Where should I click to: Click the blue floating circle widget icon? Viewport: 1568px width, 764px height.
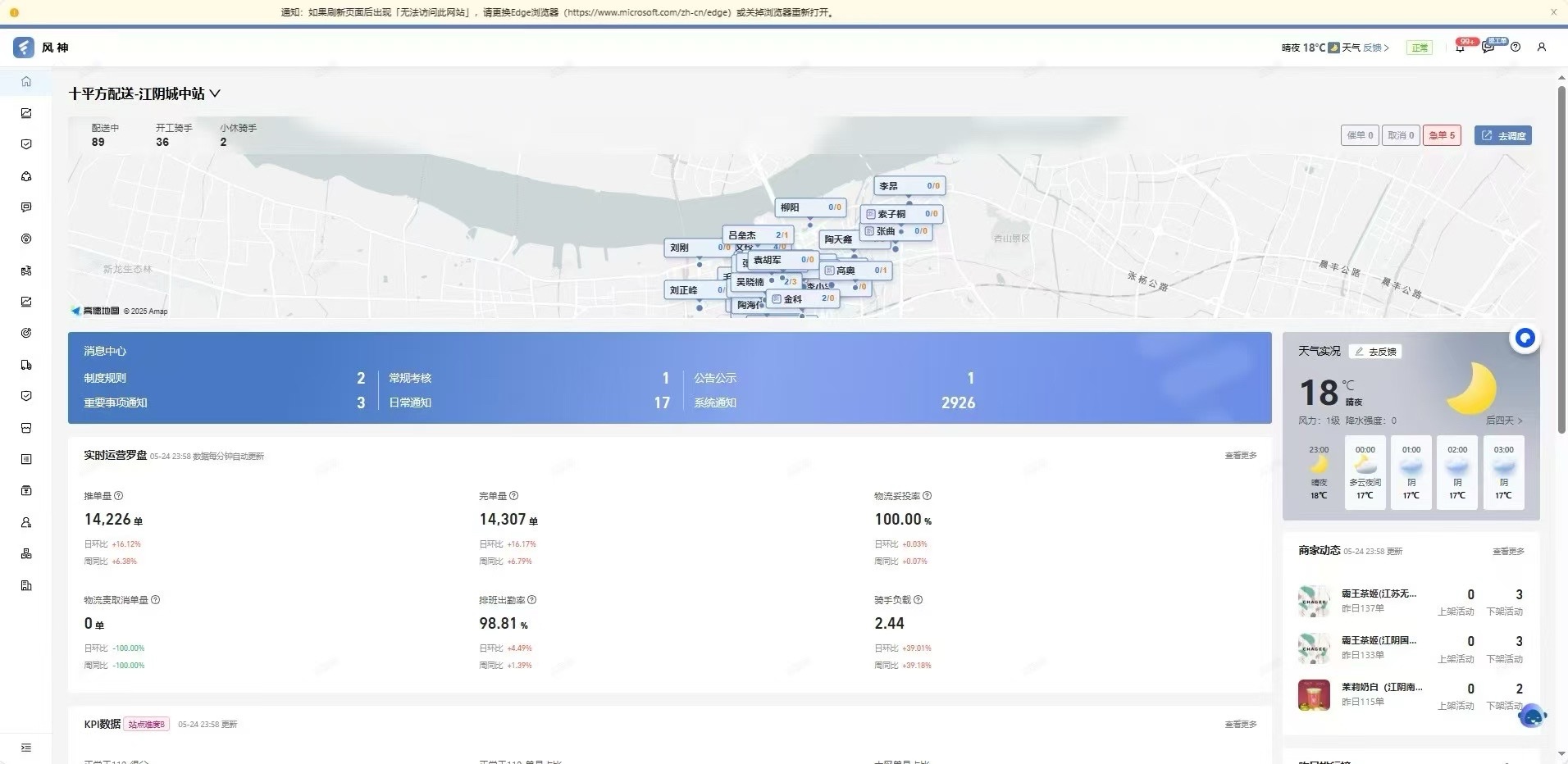1525,338
